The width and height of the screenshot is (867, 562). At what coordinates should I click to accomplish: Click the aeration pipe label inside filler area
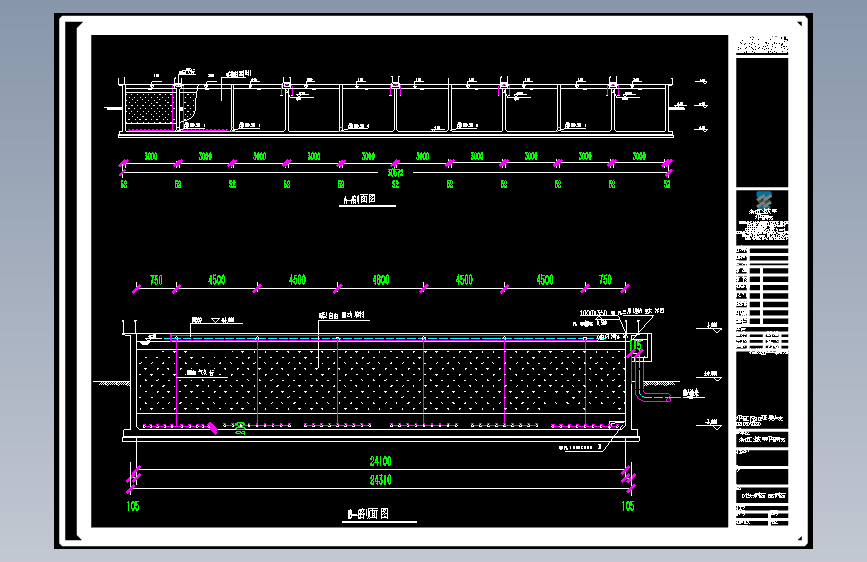click(x=200, y=373)
